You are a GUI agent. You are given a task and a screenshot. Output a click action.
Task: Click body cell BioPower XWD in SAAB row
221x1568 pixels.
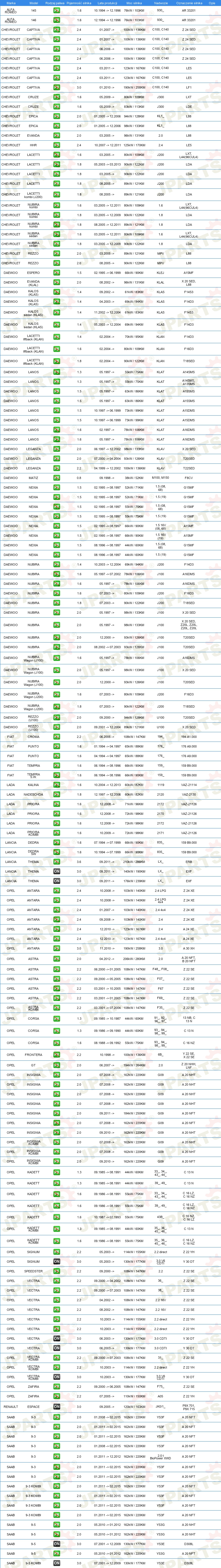161,1458
